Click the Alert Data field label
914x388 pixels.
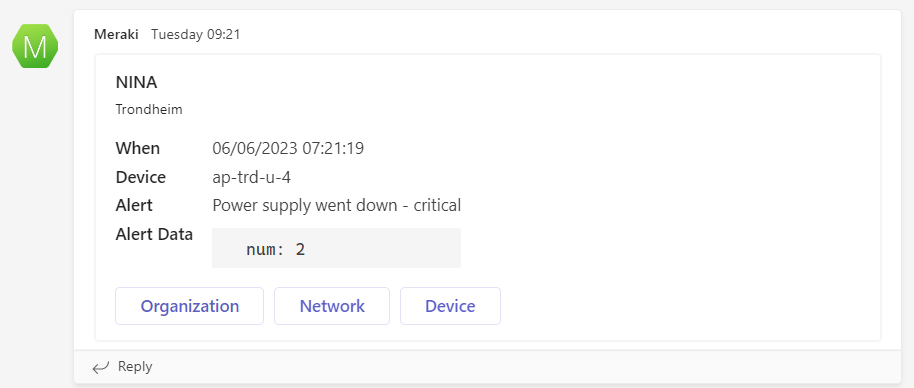coord(154,234)
